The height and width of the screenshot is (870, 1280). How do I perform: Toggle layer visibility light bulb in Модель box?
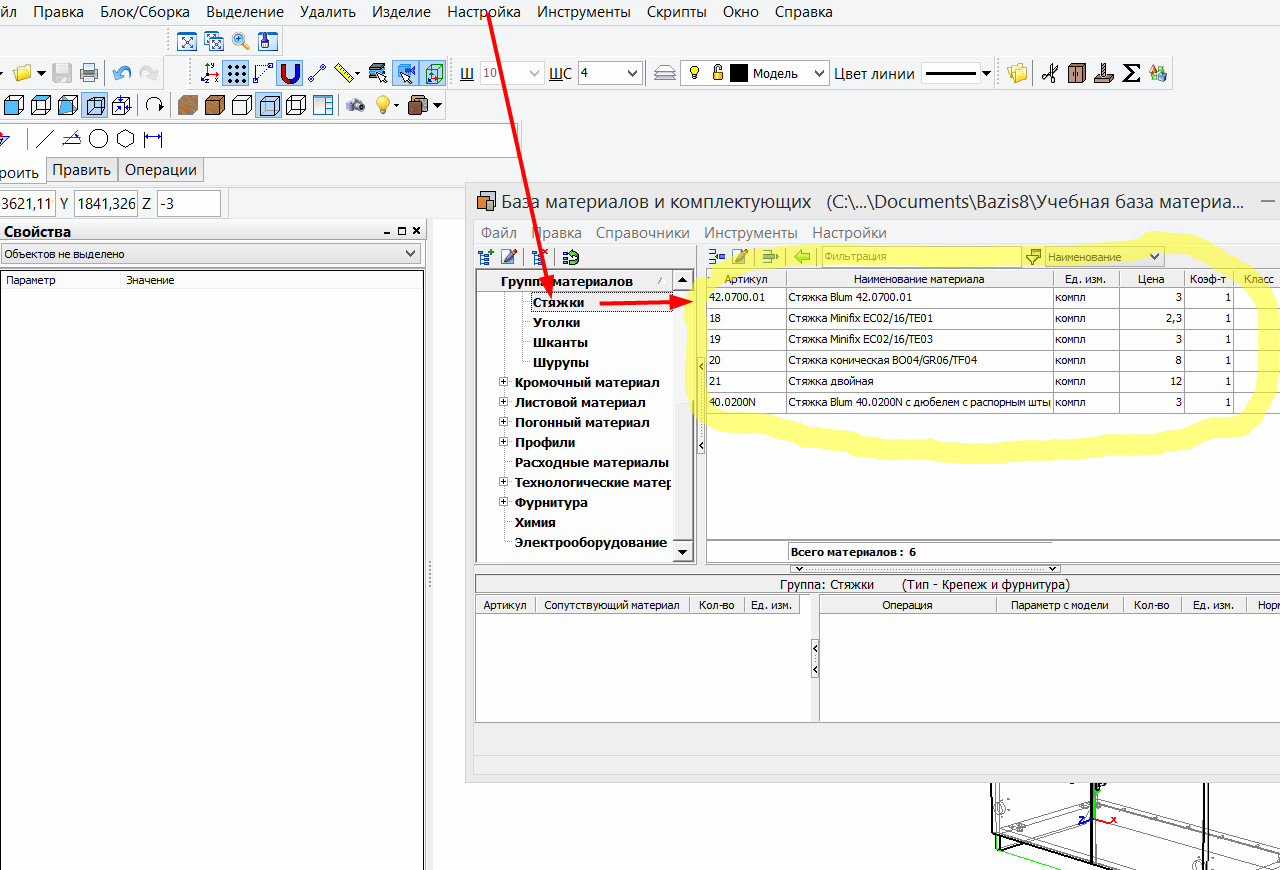[695, 73]
